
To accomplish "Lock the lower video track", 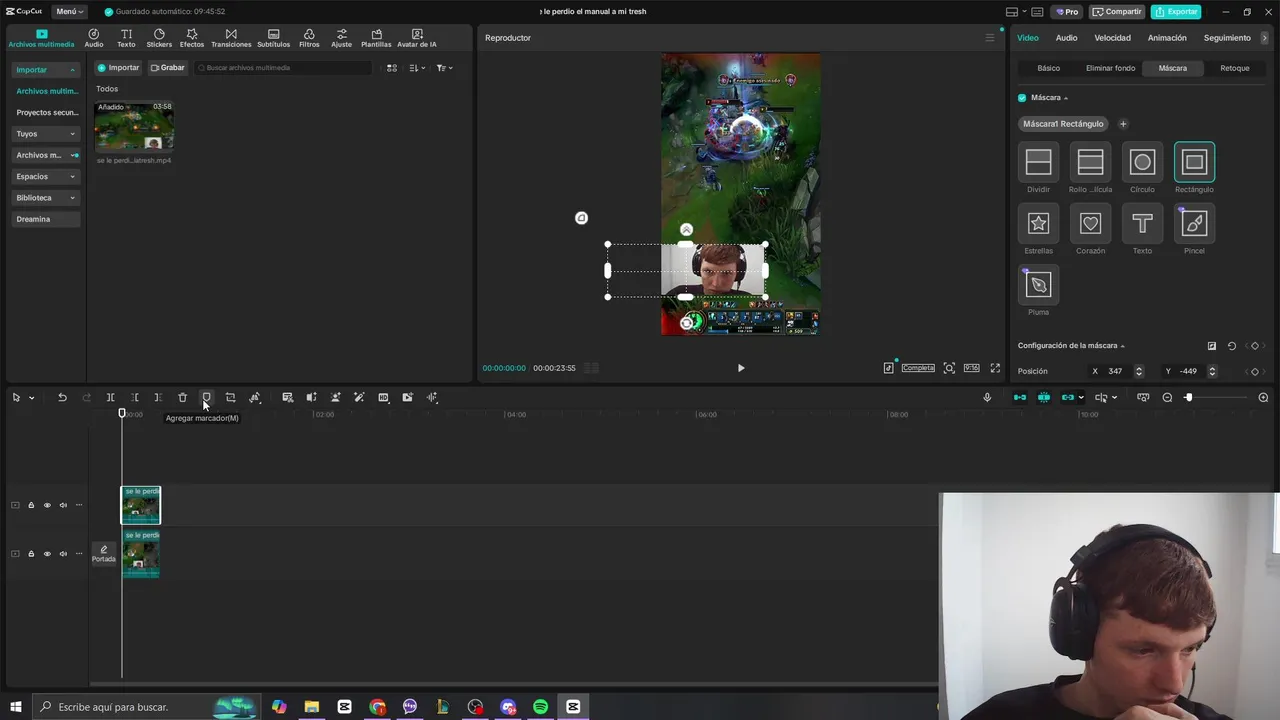I will 31,553.
